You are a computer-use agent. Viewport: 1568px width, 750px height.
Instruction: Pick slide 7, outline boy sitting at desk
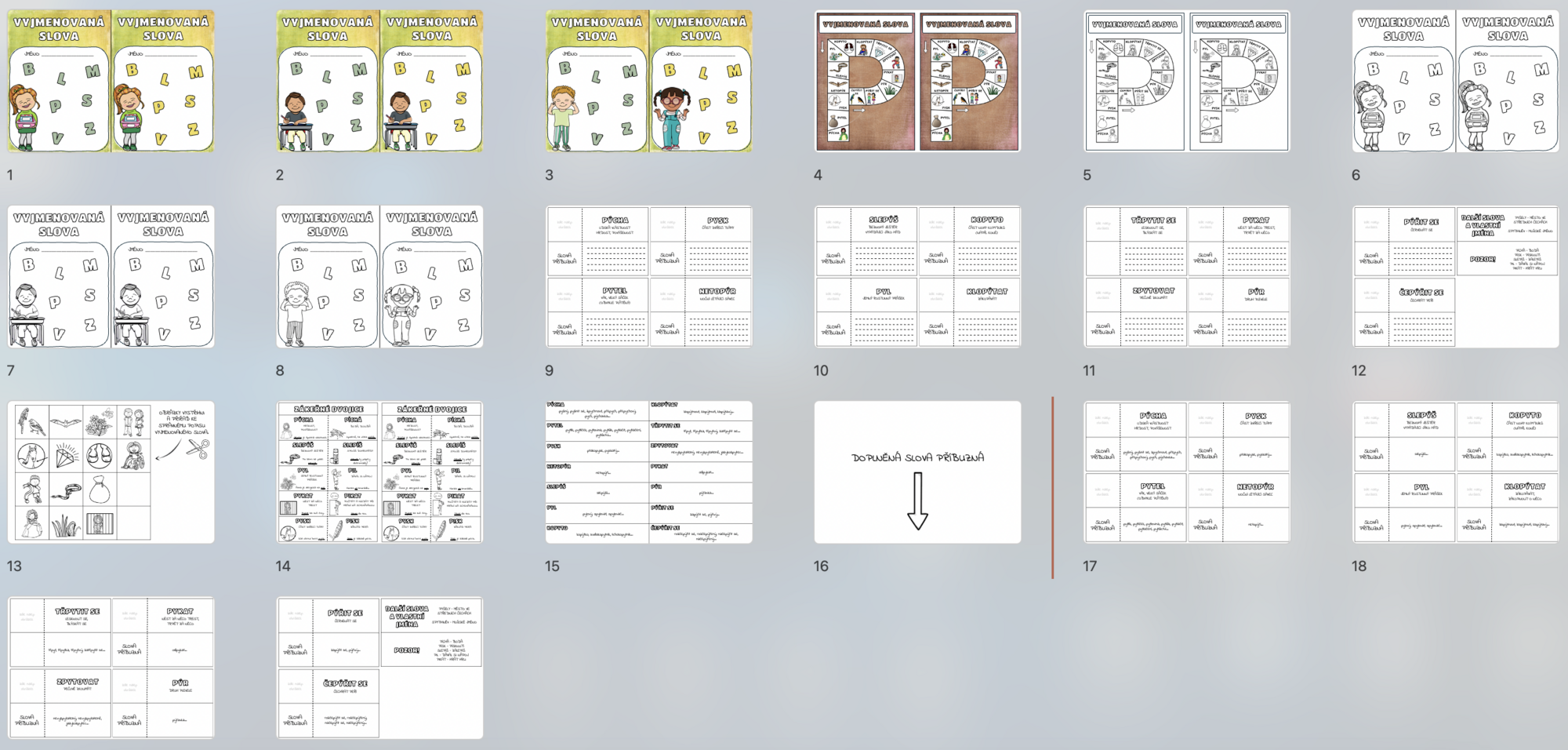[x=111, y=276]
